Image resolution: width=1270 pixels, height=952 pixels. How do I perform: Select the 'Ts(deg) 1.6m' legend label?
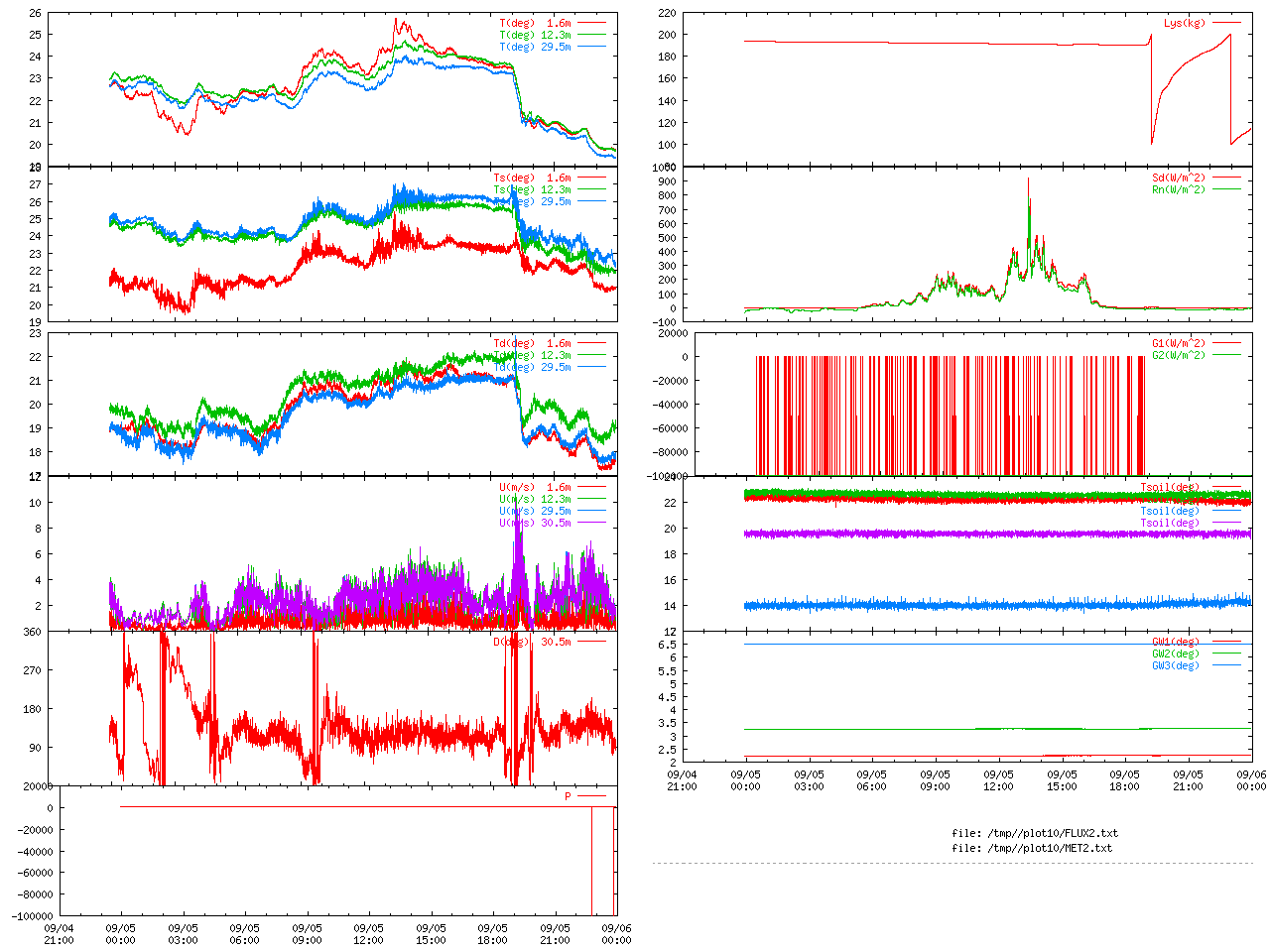532,178
